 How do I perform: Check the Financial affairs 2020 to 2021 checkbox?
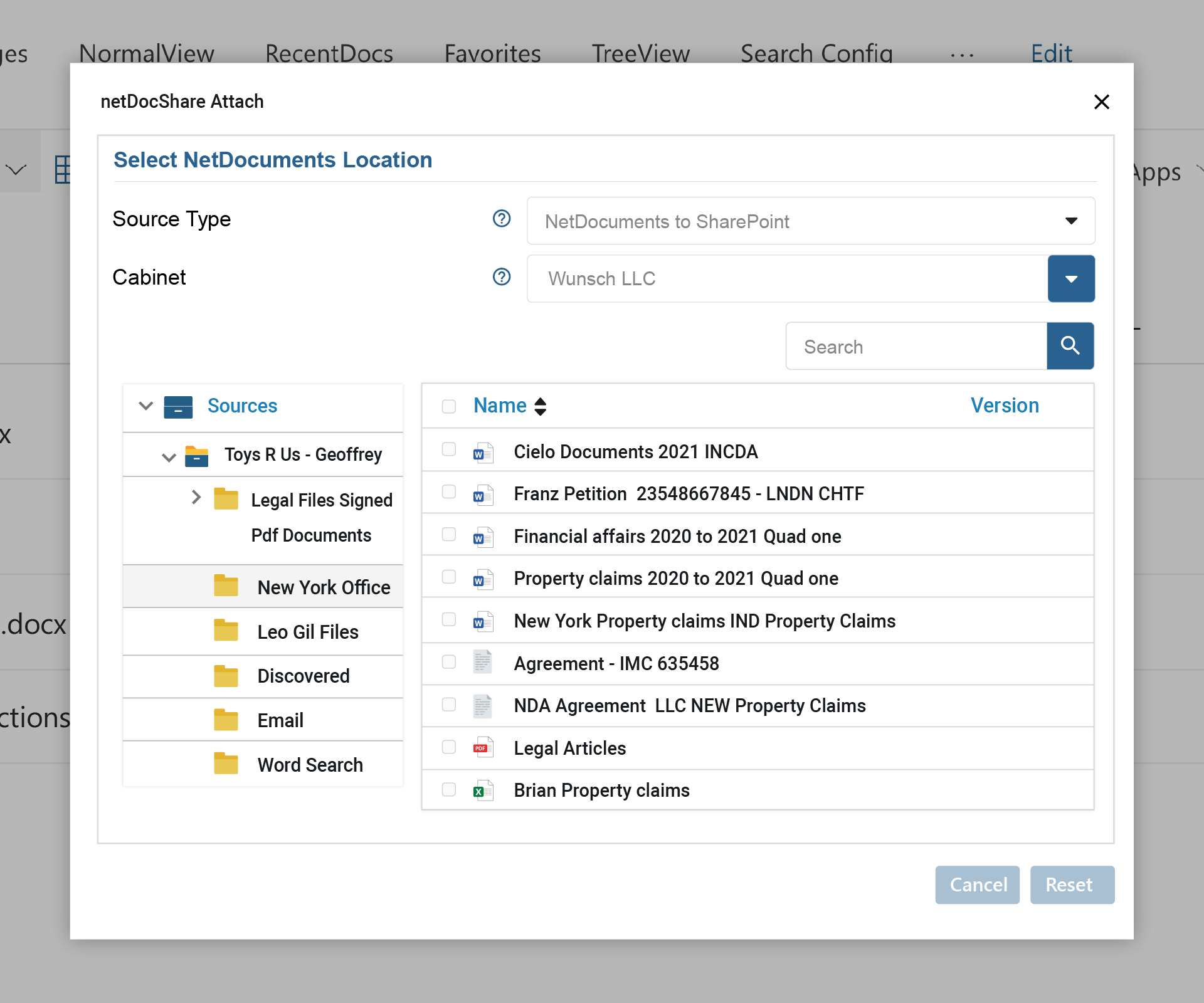[x=449, y=534]
